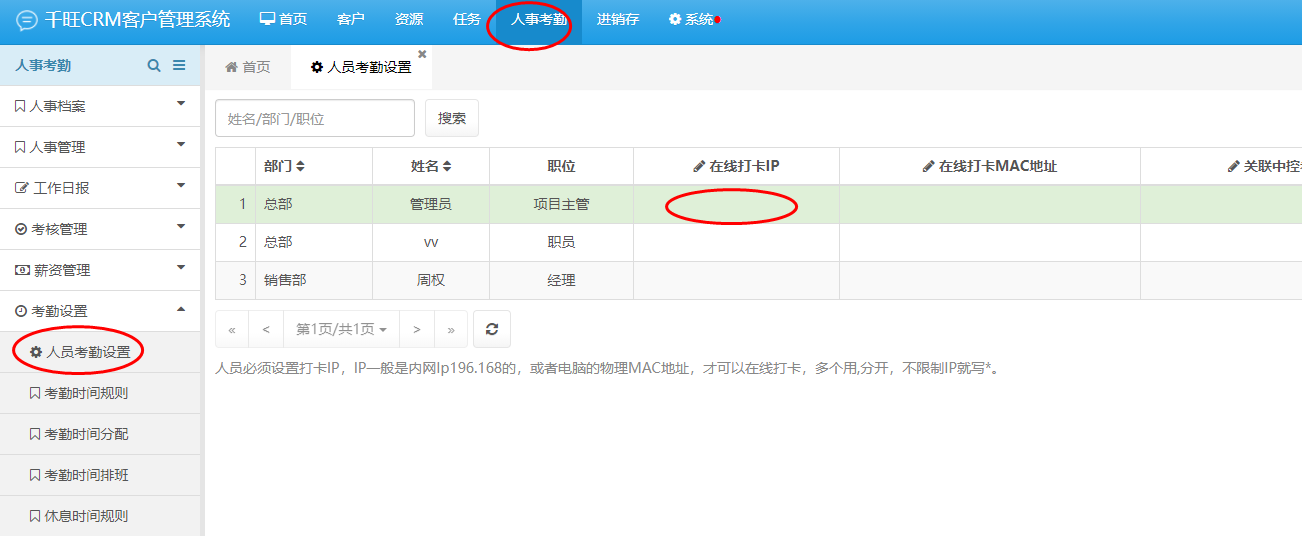Click the monitor icon beside 首页 in navbar
Viewport: 1302px width, 536px height.
(267, 19)
